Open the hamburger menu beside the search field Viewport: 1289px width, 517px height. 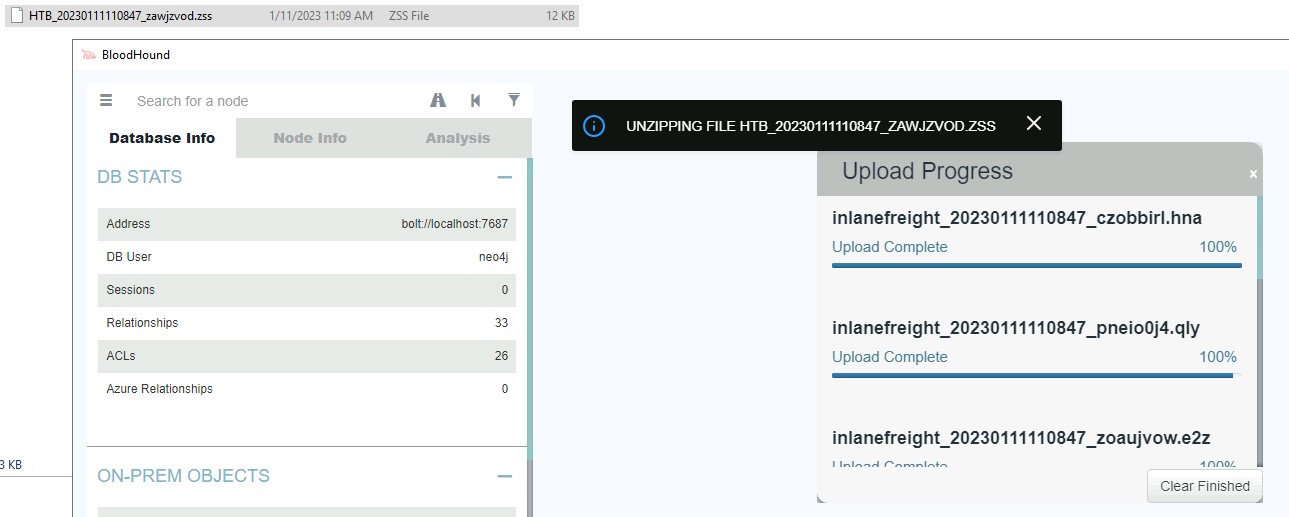click(x=106, y=100)
